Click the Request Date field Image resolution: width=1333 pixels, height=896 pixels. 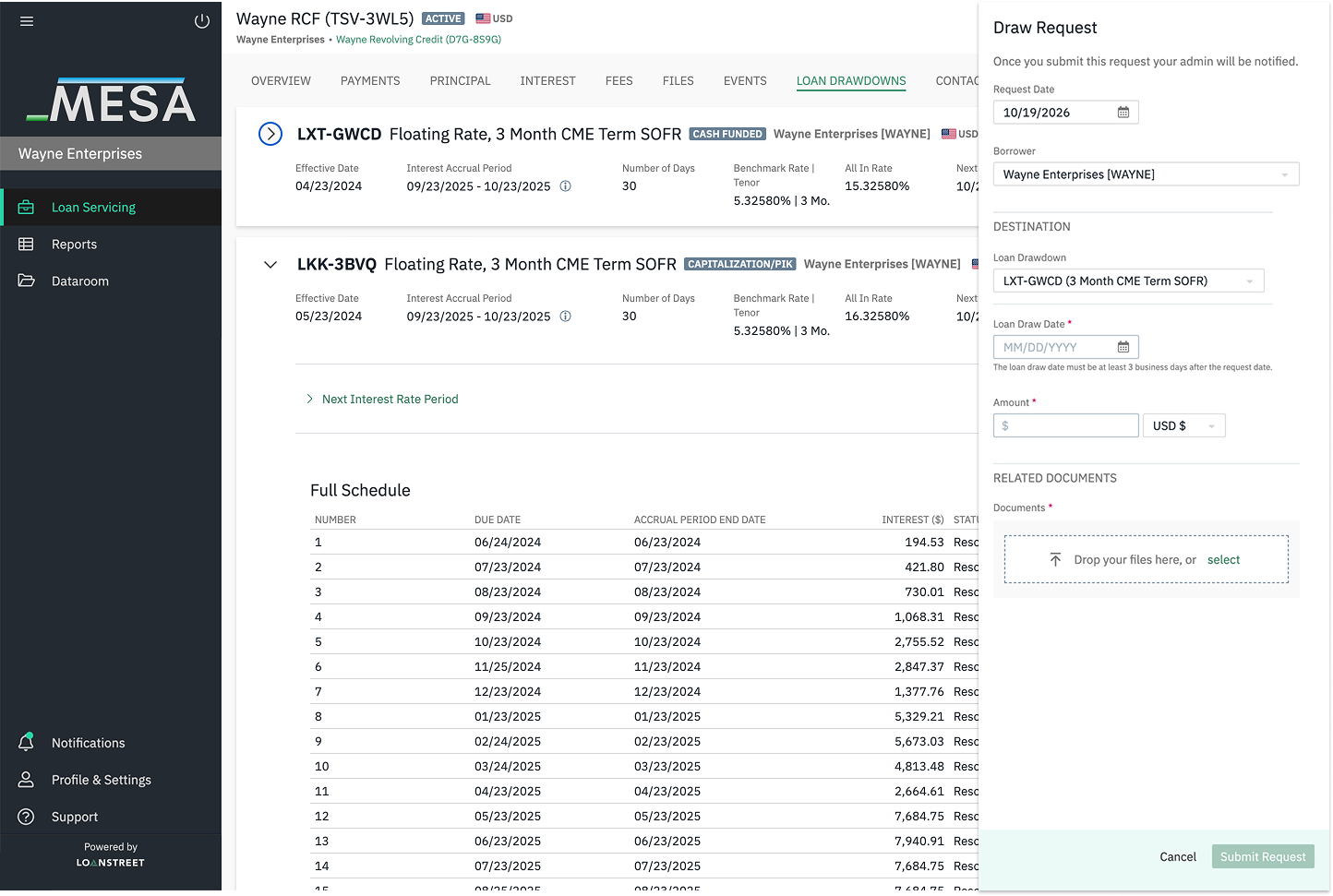(1065, 113)
